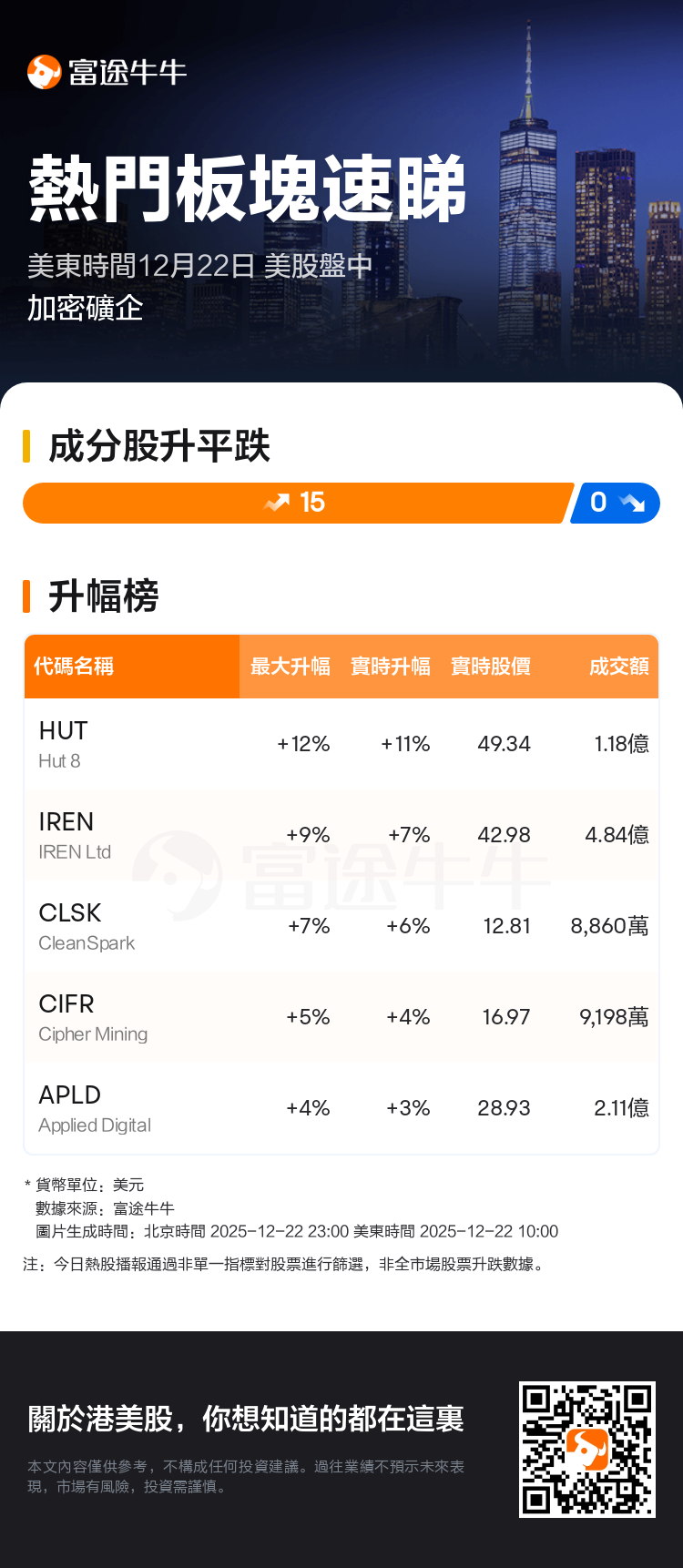Viewport: 683px width, 1568px height.
Task: Sort by 實時股價 column header
Action: (491, 667)
